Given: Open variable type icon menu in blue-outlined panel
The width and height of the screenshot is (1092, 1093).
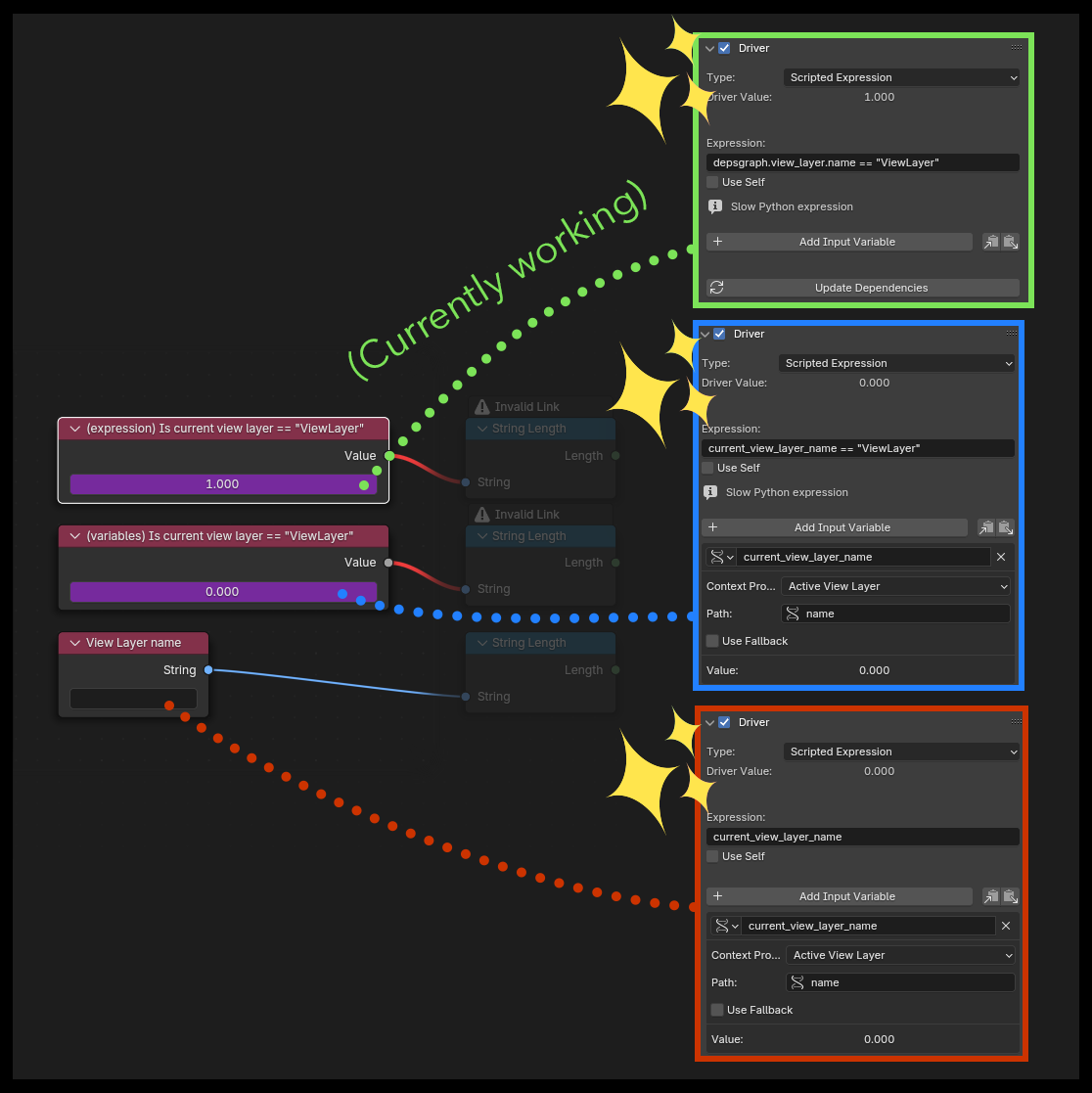Looking at the screenshot, I should 720,557.
